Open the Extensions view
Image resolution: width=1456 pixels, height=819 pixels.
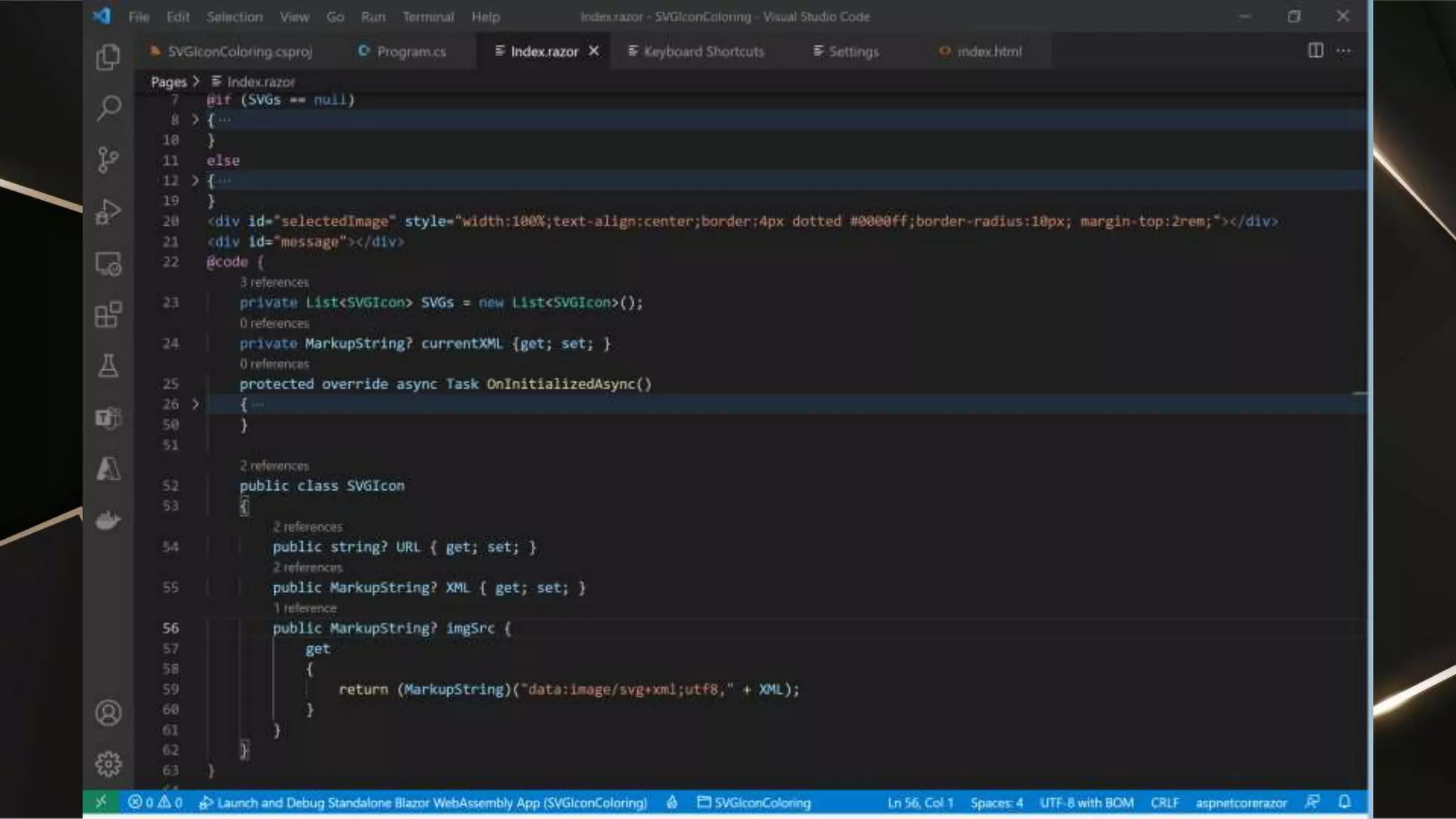coord(108,314)
